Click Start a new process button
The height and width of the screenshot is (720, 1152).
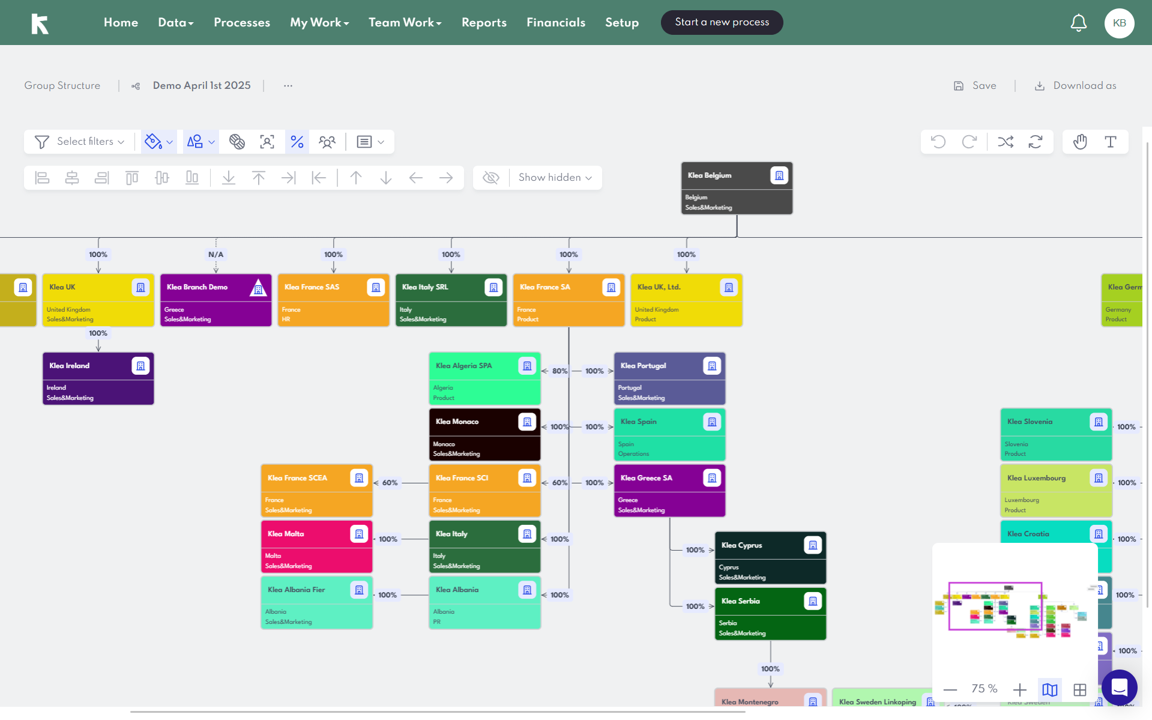pos(722,22)
